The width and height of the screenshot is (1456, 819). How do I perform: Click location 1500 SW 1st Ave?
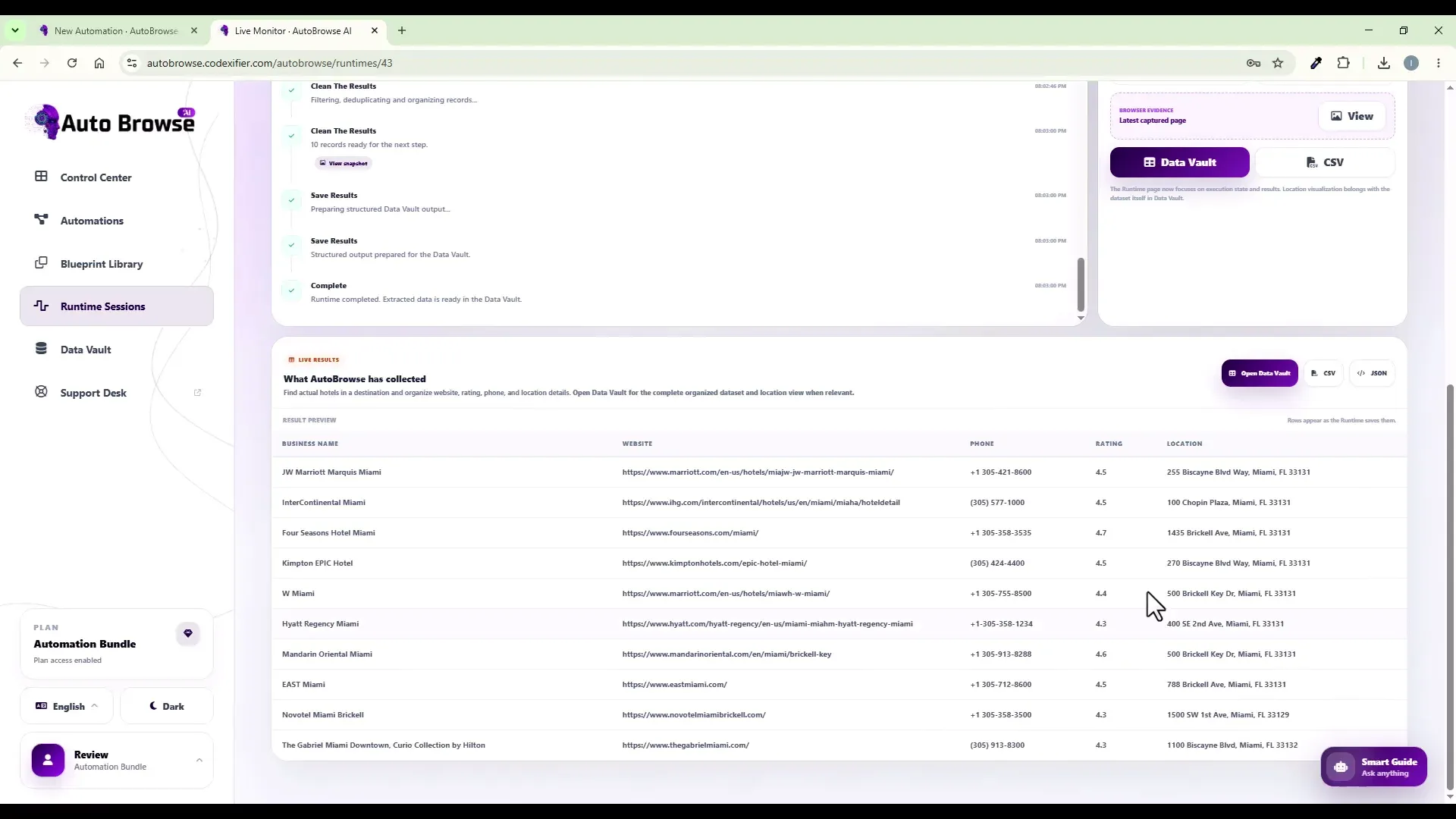(1228, 715)
